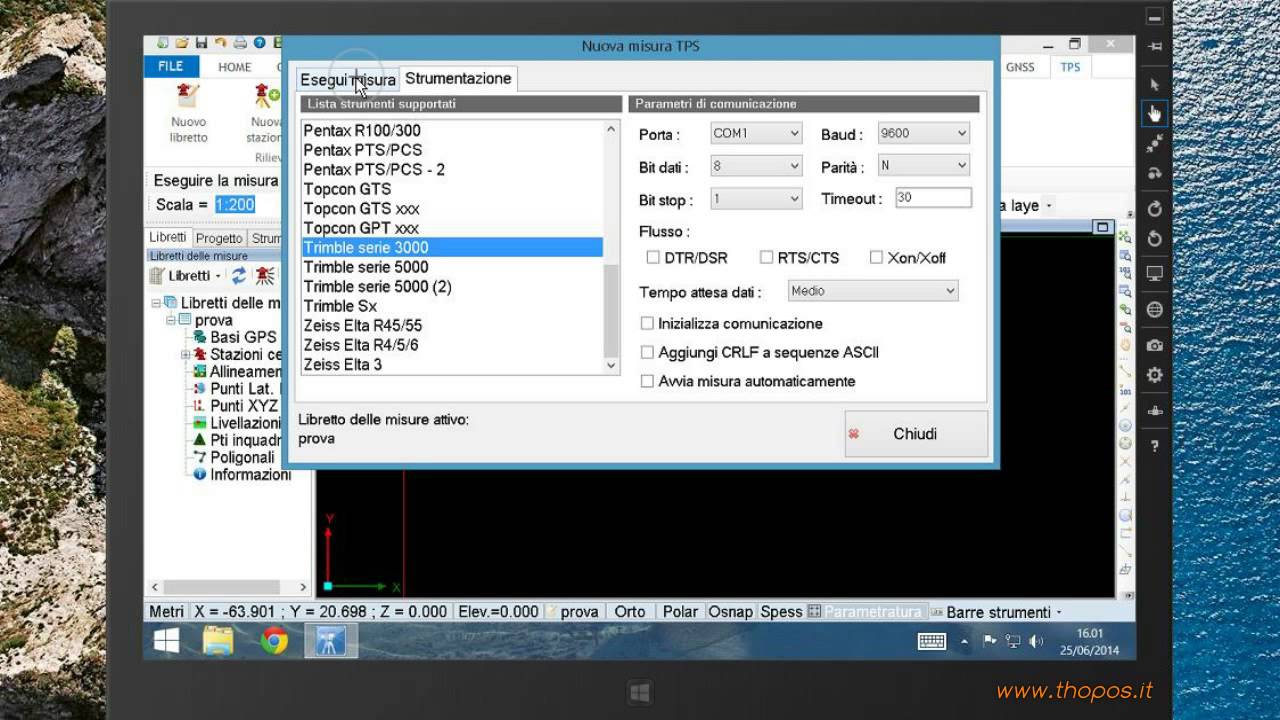Click the collapse arrows icon in sidebar
1280x720 pixels.
coord(1155,145)
